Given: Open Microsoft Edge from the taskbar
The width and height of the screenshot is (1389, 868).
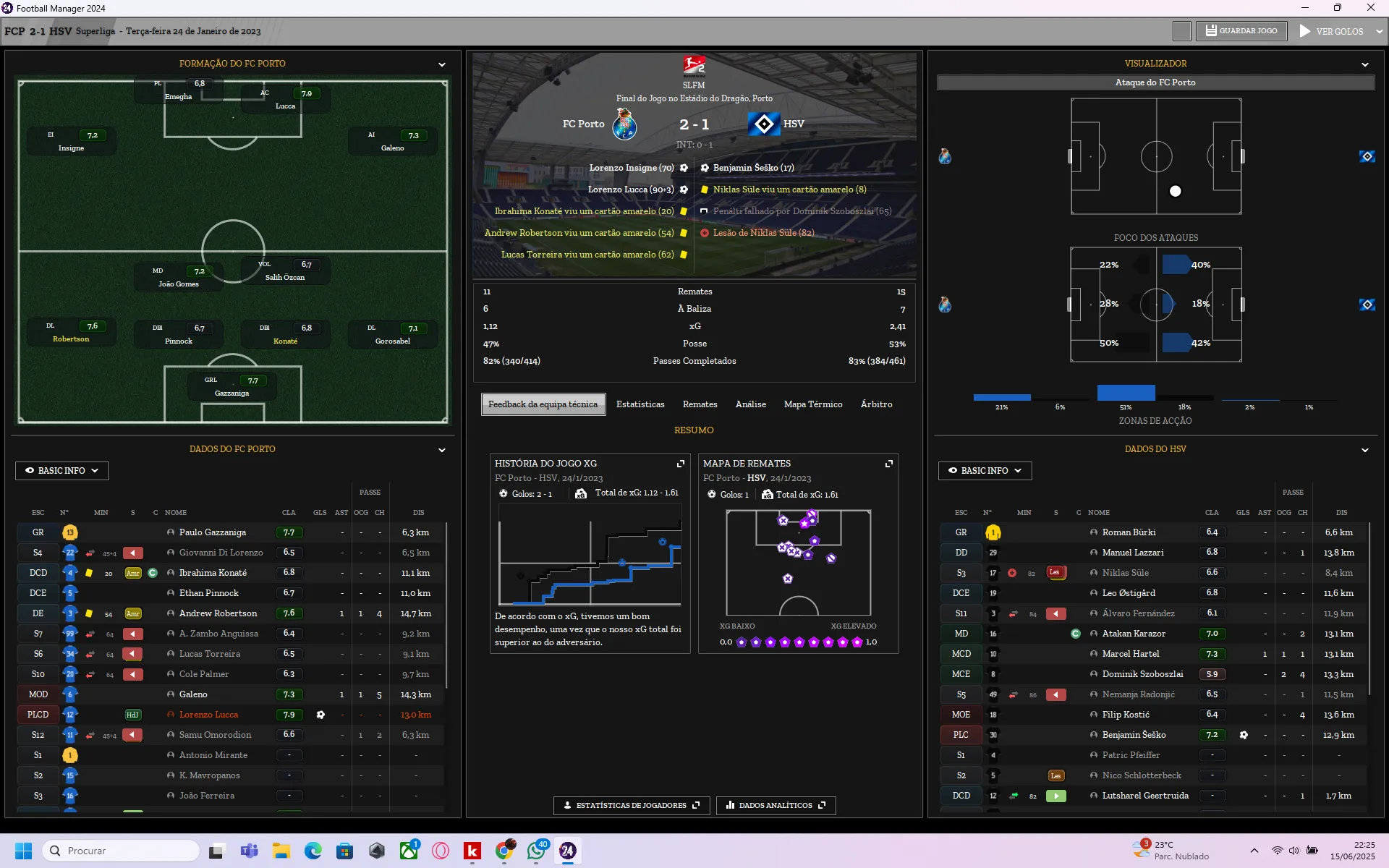Looking at the screenshot, I should pyautogui.click(x=313, y=851).
